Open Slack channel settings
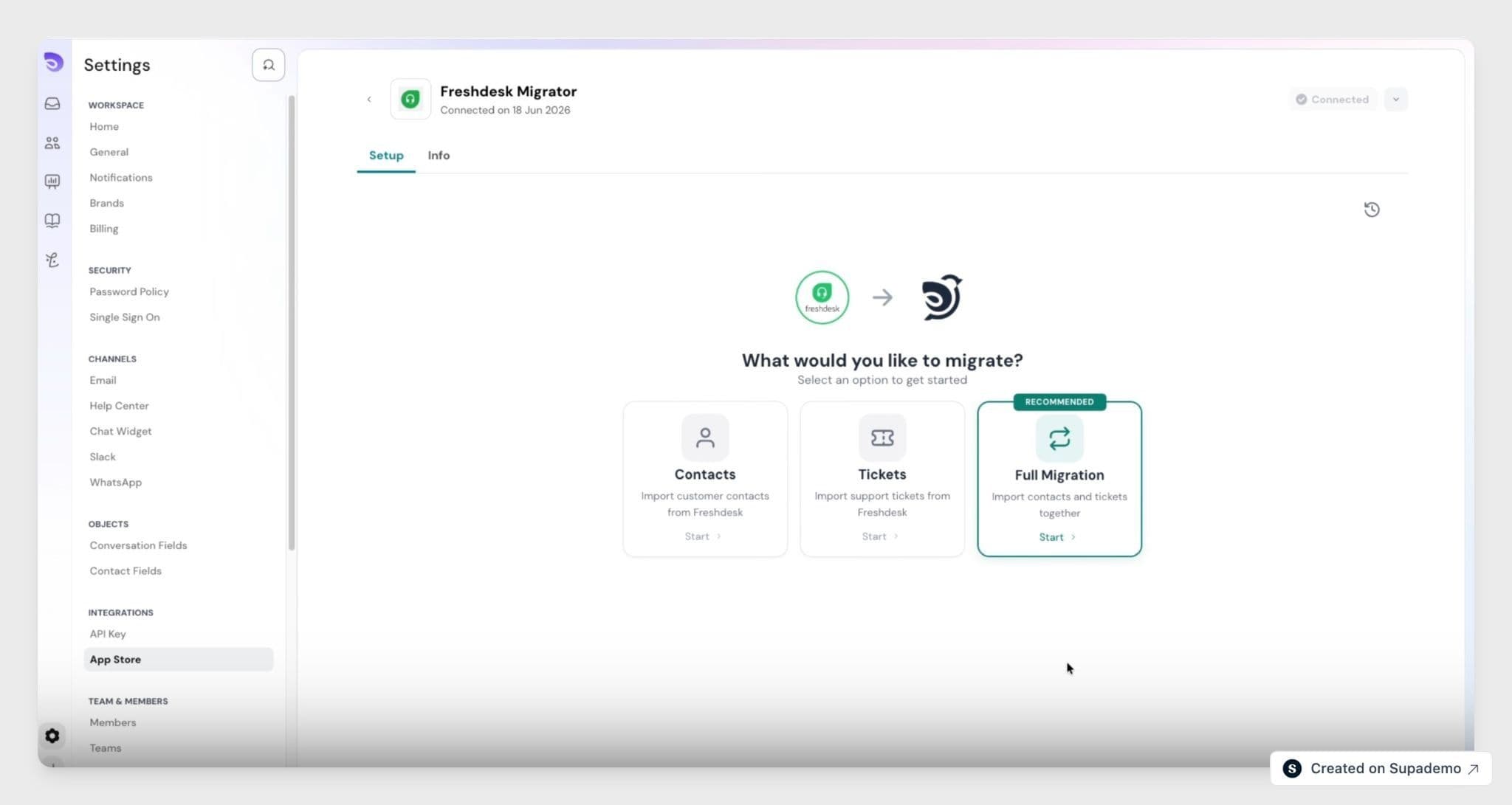 (103, 457)
